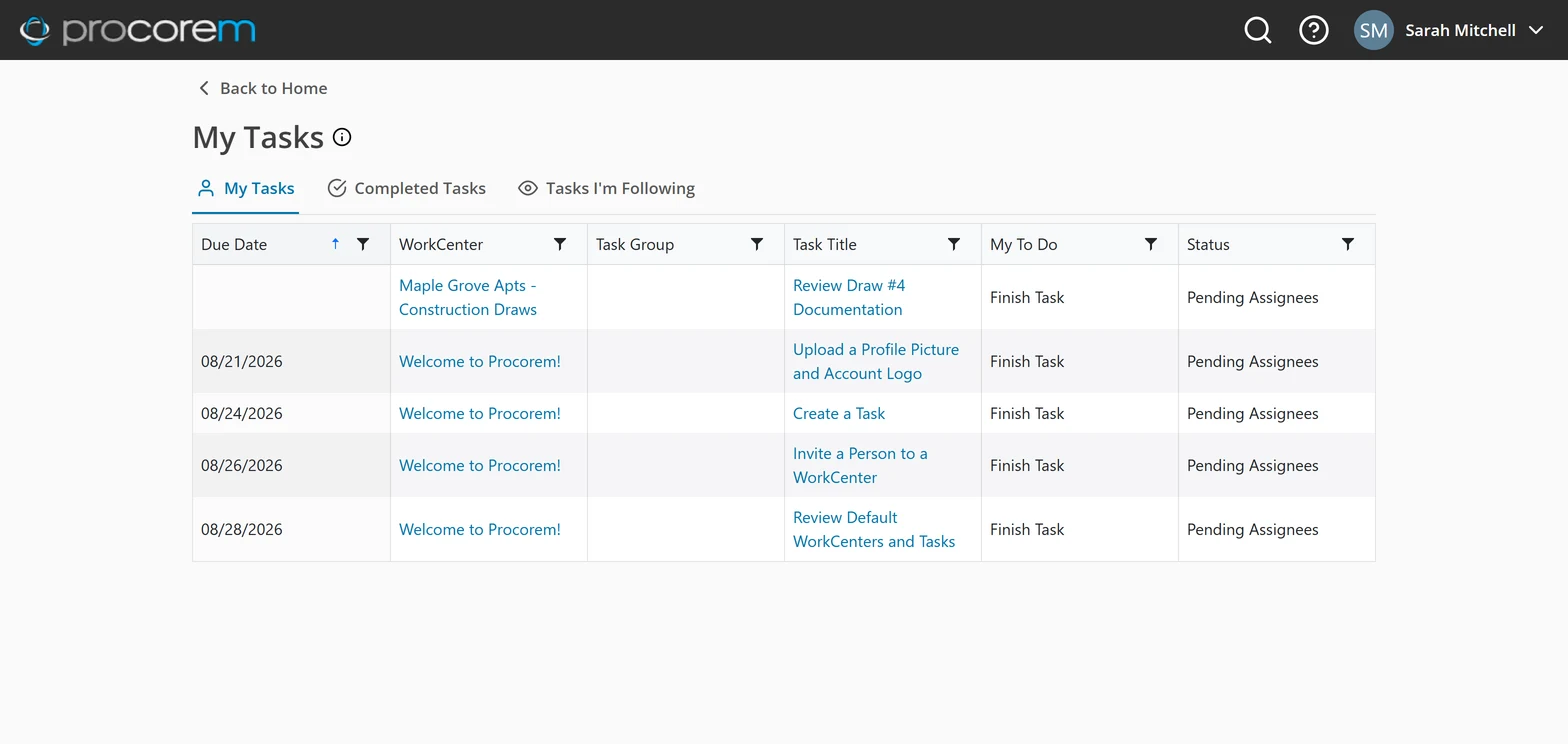Click the Task Group column header

(635, 244)
